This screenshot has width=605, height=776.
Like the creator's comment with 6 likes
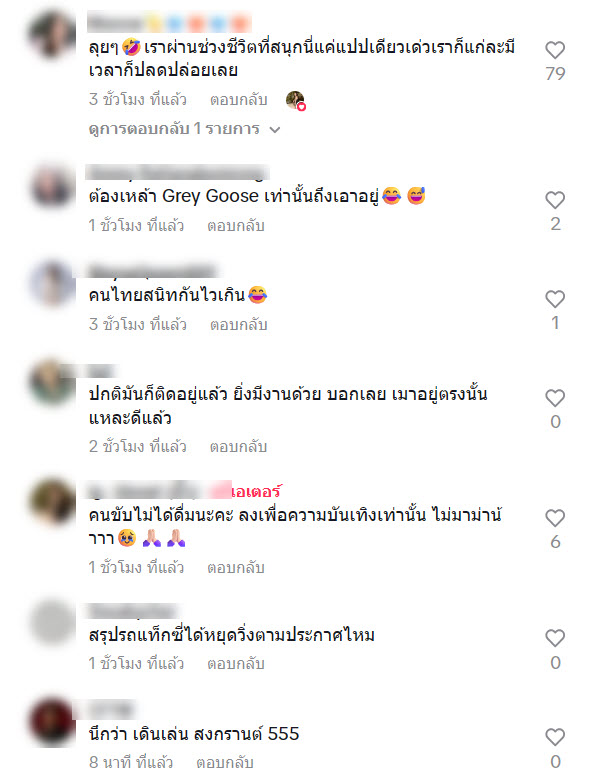coord(555,518)
